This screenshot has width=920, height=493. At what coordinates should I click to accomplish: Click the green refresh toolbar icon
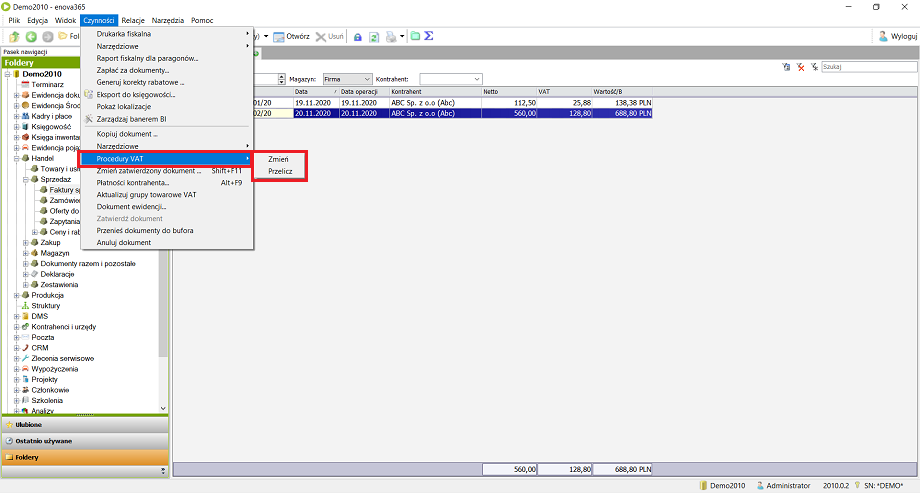coord(374,37)
